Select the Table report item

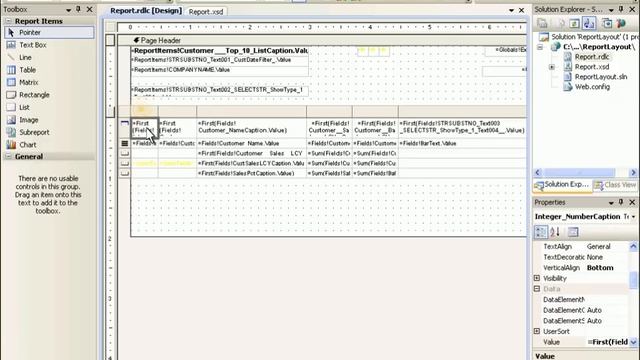(x=49, y=70)
